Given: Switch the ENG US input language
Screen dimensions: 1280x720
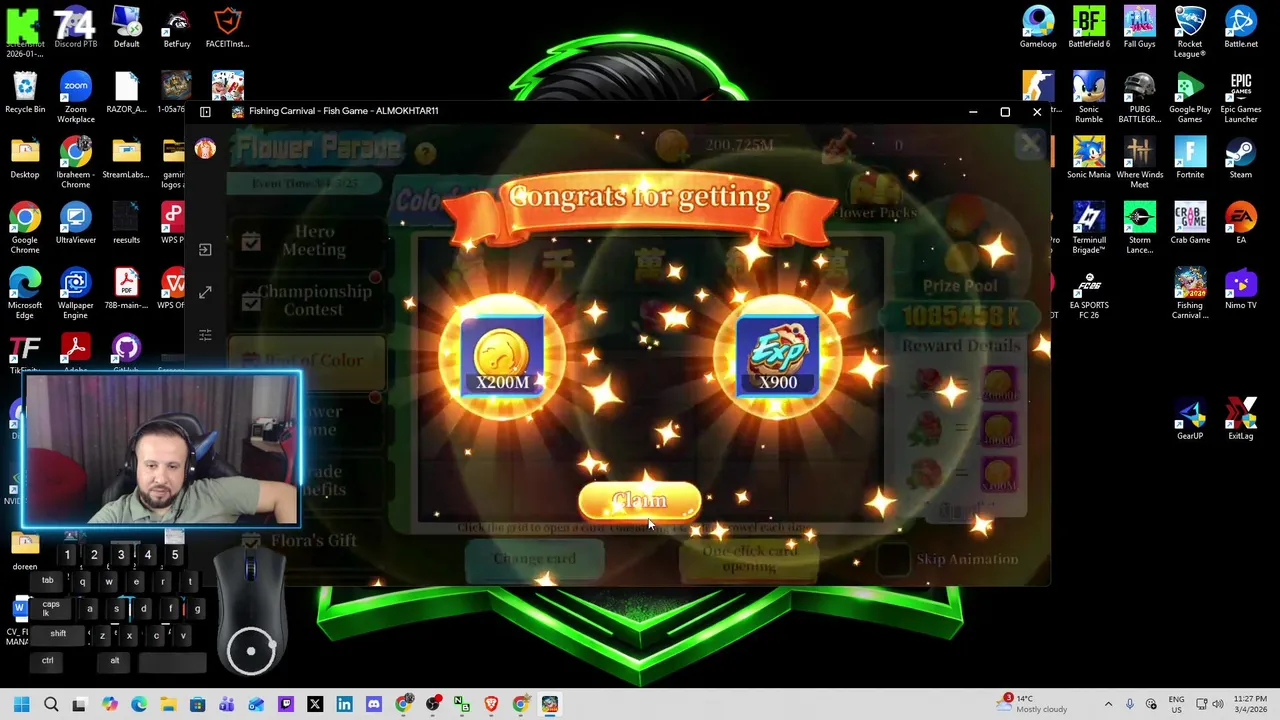Looking at the screenshot, I should click(1176, 704).
